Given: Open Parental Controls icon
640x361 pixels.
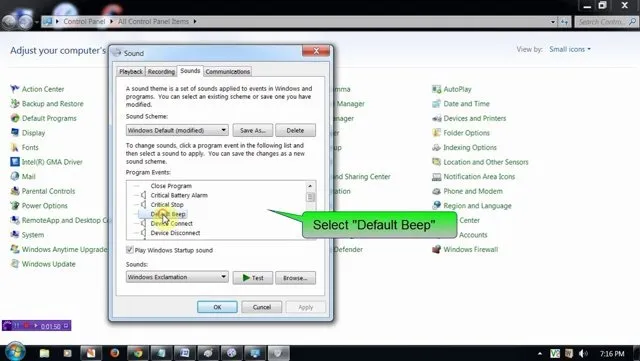Looking at the screenshot, I should (x=15, y=191).
